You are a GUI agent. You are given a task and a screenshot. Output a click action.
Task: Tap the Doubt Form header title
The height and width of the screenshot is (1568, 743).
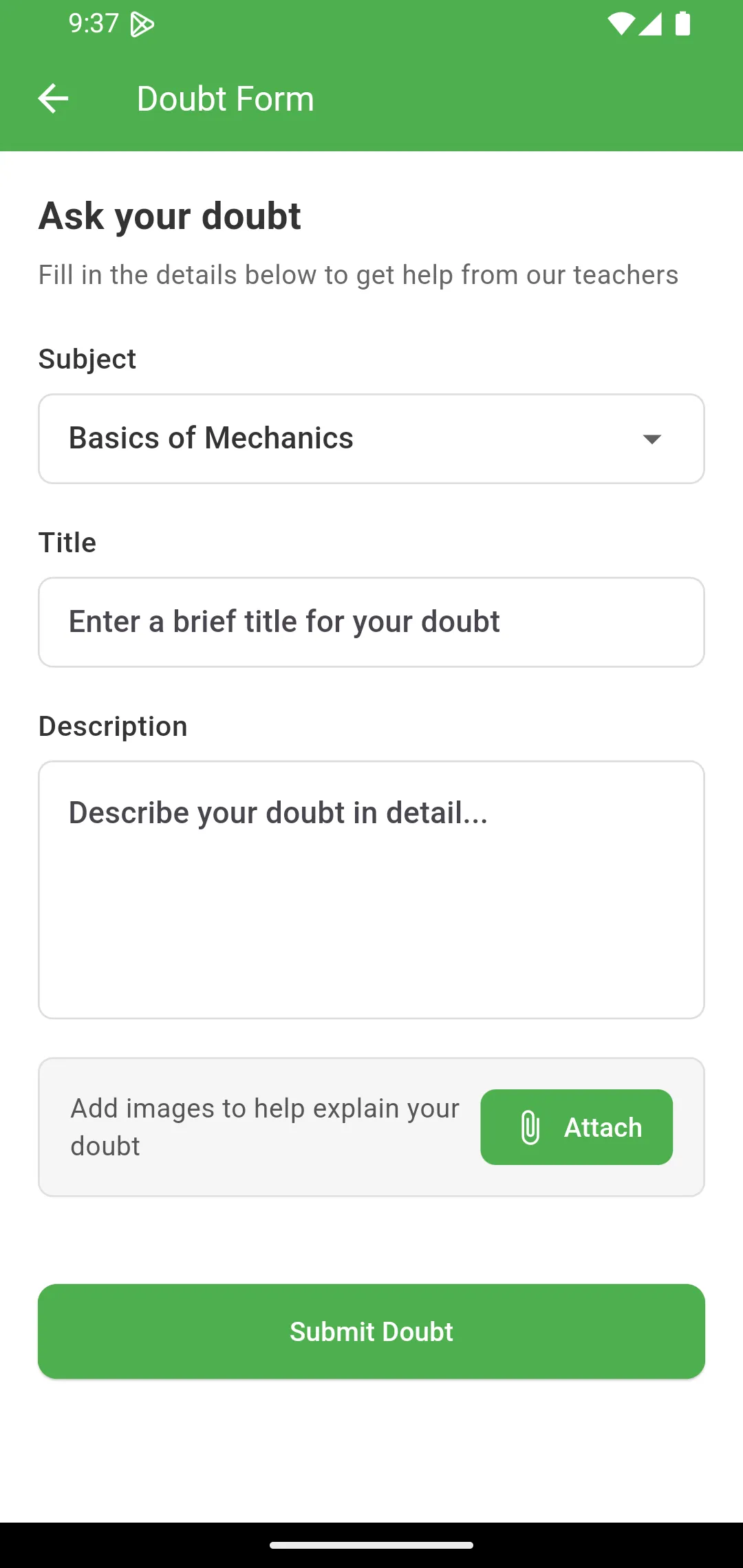coord(224,98)
